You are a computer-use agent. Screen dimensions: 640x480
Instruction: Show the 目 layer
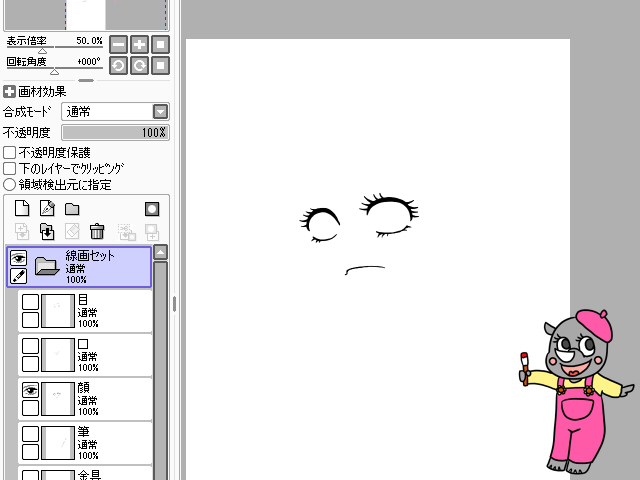[x=30, y=302]
